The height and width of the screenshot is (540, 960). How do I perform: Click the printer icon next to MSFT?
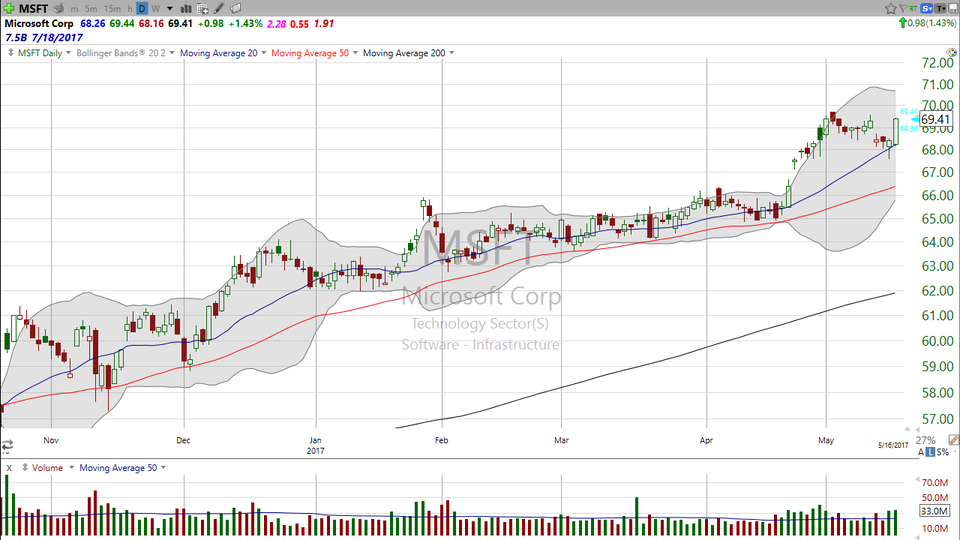[x=59, y=9]
